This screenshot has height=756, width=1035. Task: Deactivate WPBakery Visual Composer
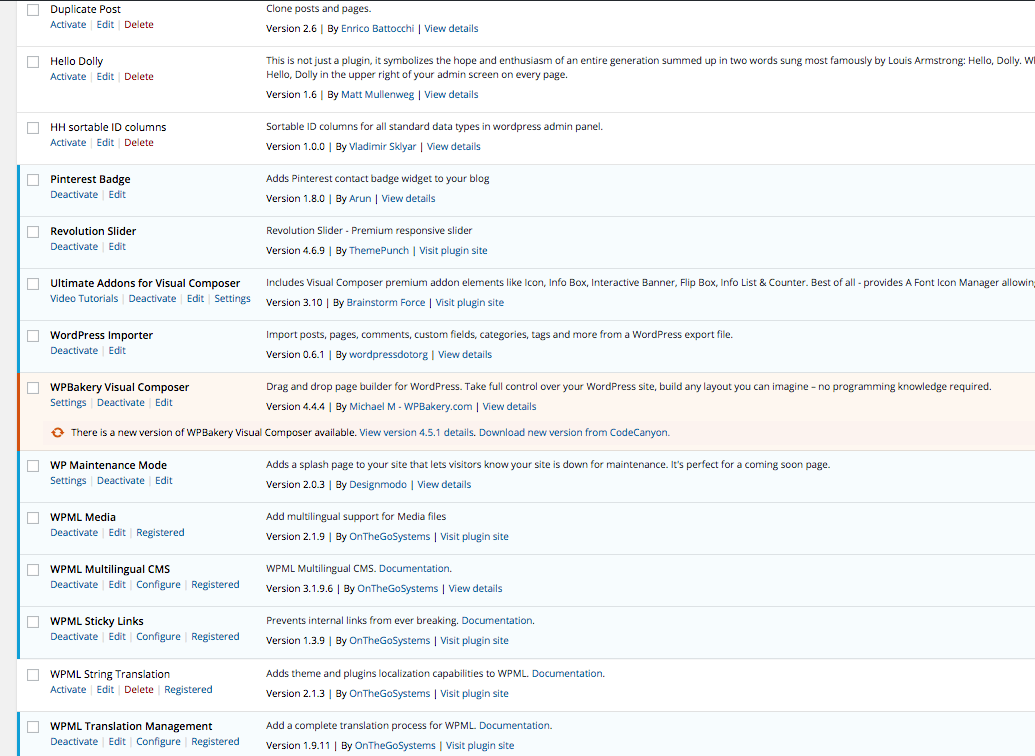[121, 403]
